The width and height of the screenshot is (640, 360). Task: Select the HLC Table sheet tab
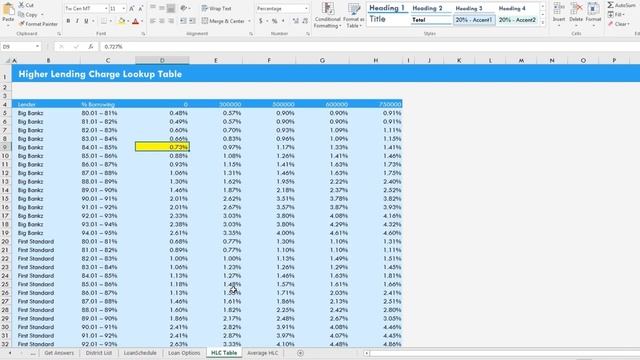224,353
